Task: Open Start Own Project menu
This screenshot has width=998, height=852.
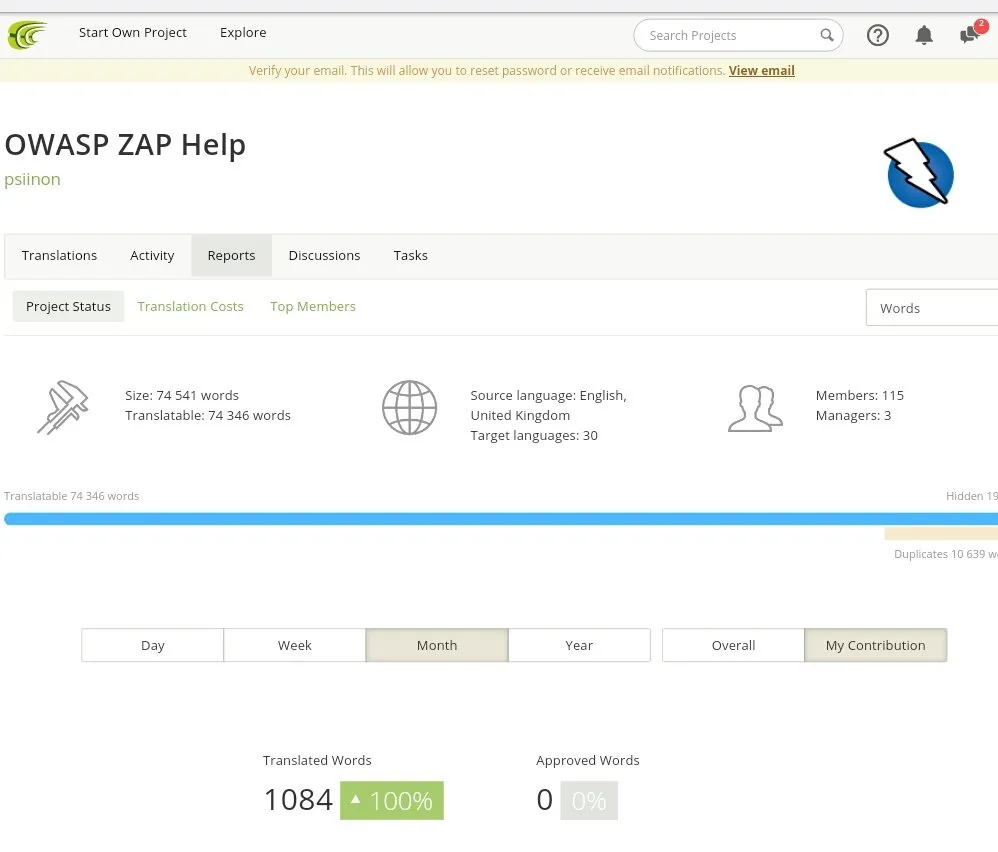Action: tap(132, 32)
